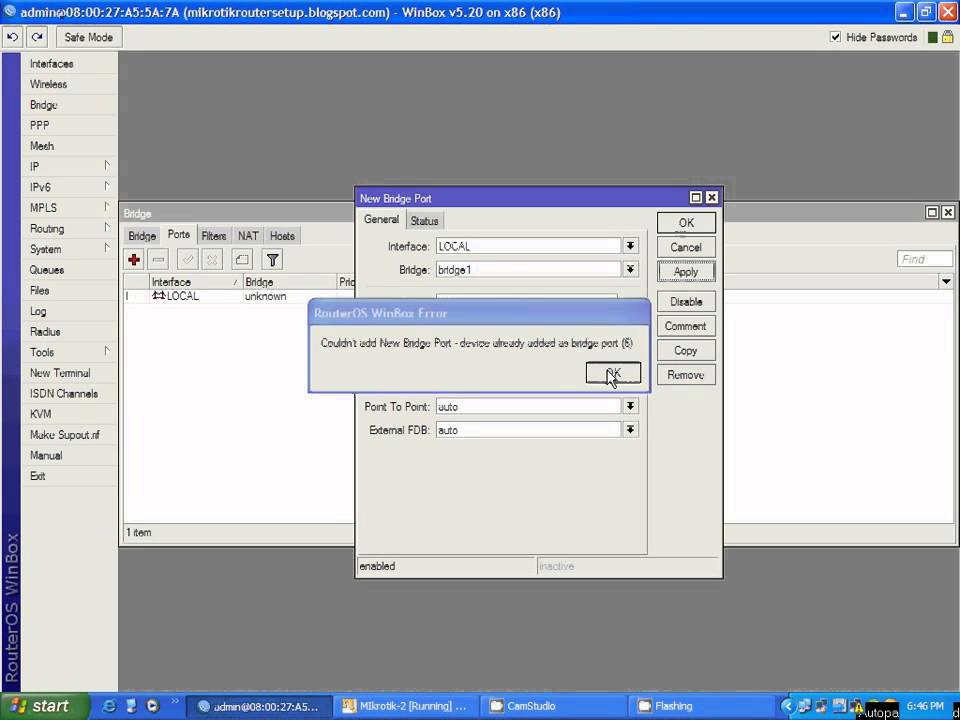
Task: Open the External FDB dropdown arrow
Action: pos(630,430)
